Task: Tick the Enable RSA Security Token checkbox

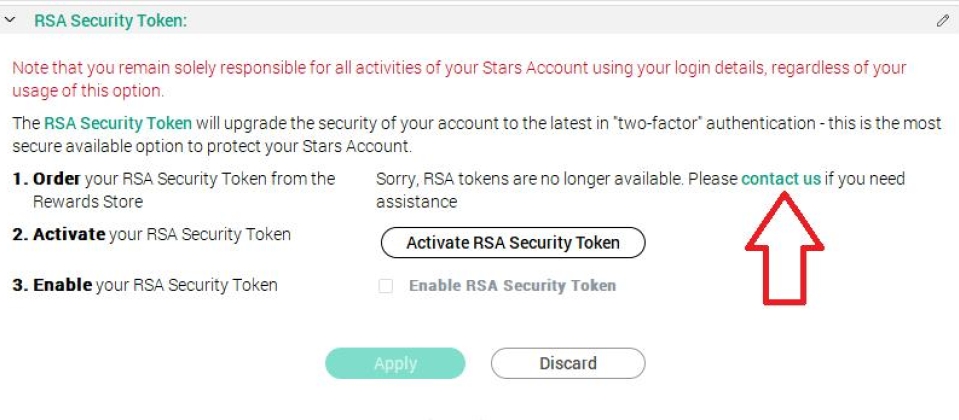Action: (386, 286)
